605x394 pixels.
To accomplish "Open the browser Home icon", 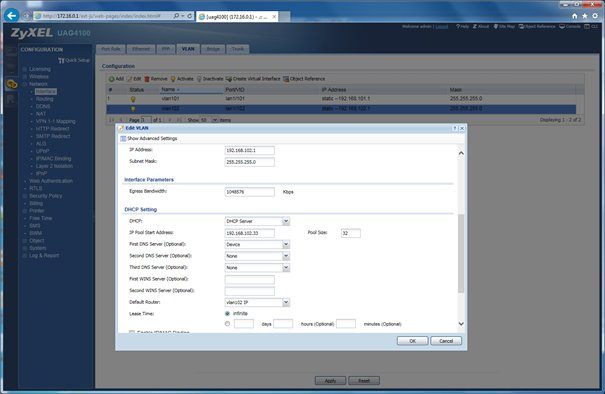I will pos(575,16).
